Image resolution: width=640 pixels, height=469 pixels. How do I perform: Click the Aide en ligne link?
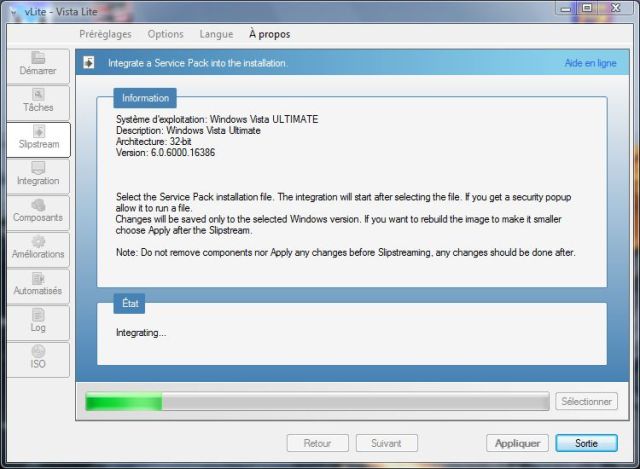point(590,63)
